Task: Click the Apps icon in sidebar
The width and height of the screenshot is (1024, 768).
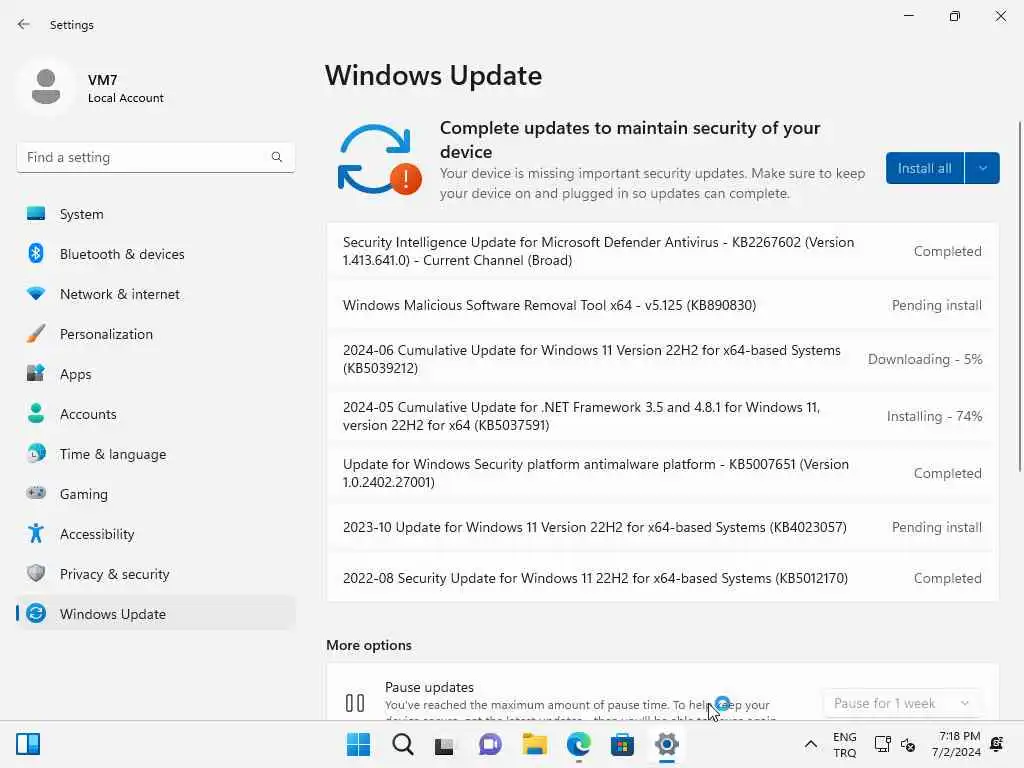Action: (36, 374)
